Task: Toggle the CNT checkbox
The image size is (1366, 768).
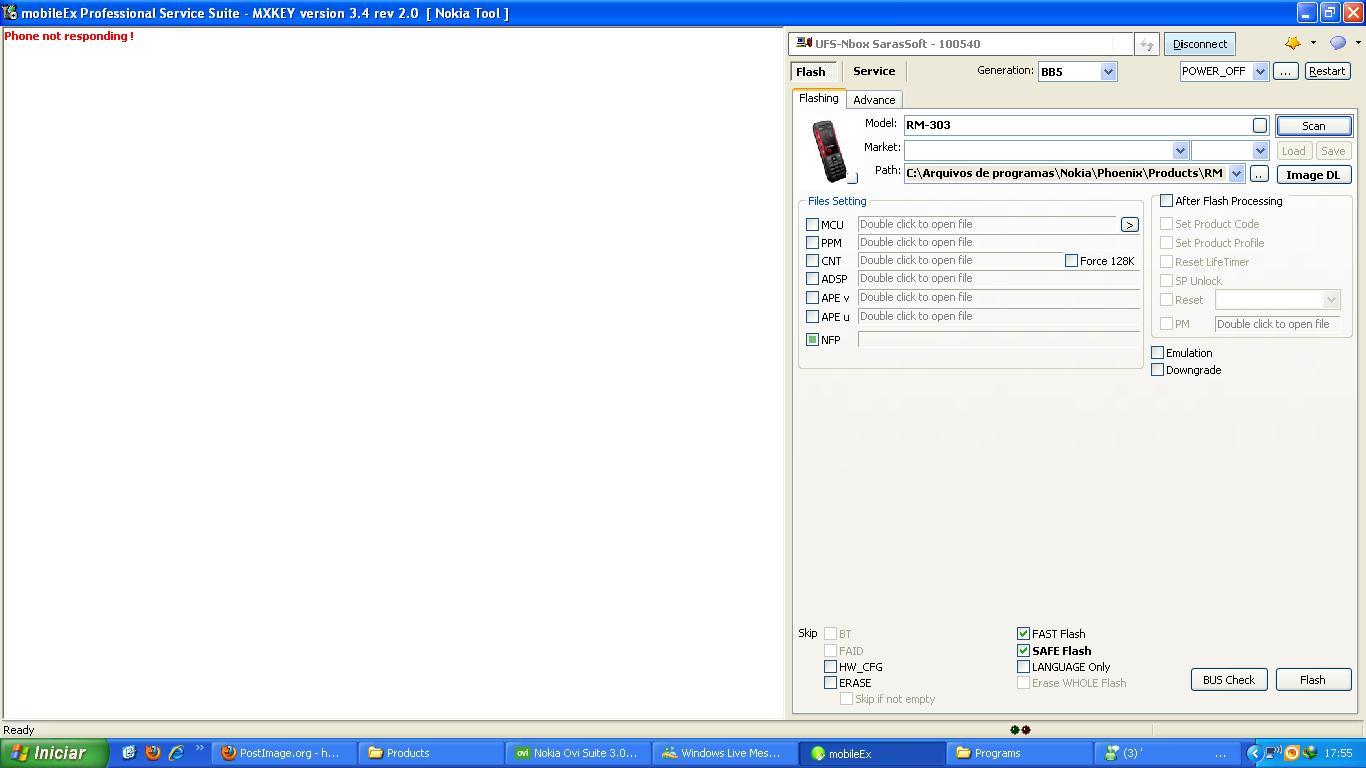Action: pos(812,261)
